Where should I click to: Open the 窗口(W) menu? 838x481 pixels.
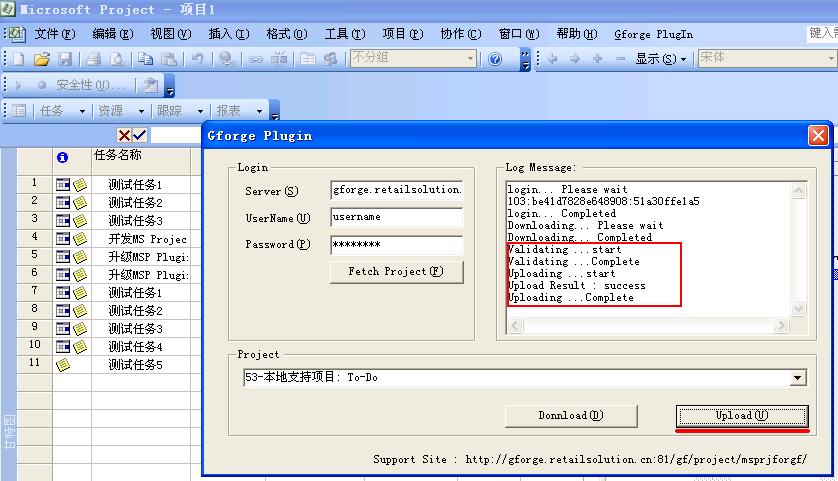click(x=518, y=34)
